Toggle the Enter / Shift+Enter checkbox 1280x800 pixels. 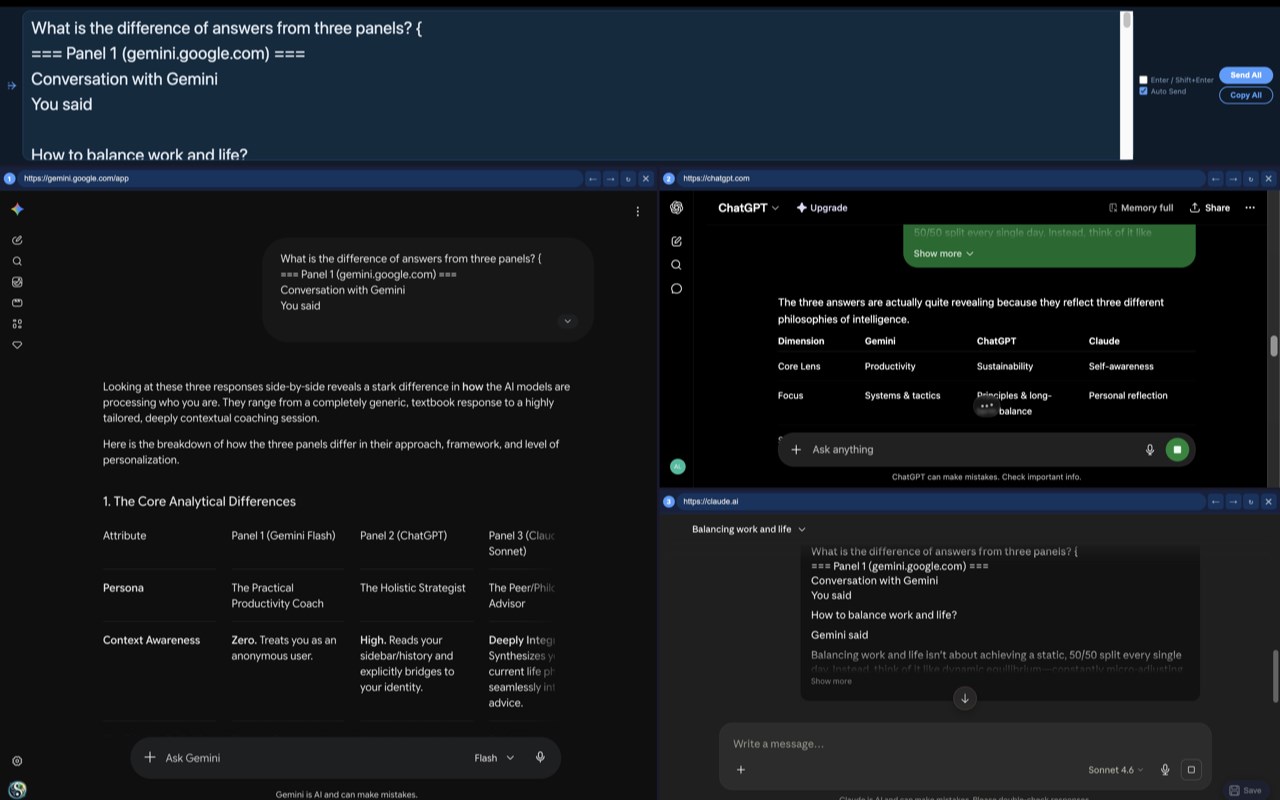pyautogui.click(x=1144, y=80)
